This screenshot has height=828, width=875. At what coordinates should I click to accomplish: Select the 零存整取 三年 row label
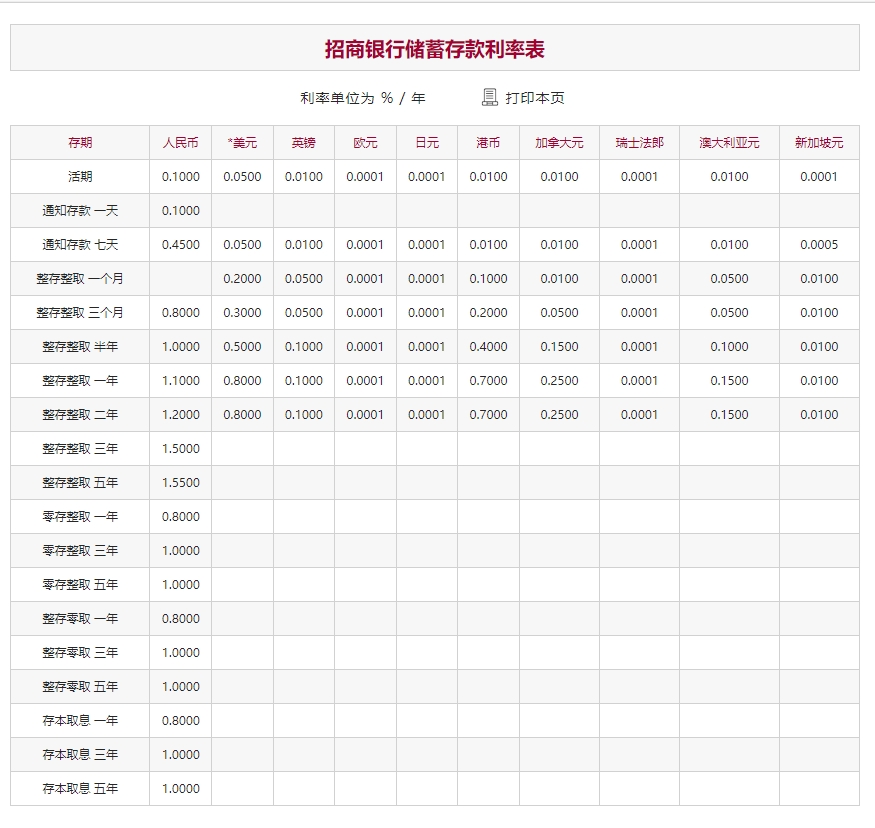click(x=80, y=551)
